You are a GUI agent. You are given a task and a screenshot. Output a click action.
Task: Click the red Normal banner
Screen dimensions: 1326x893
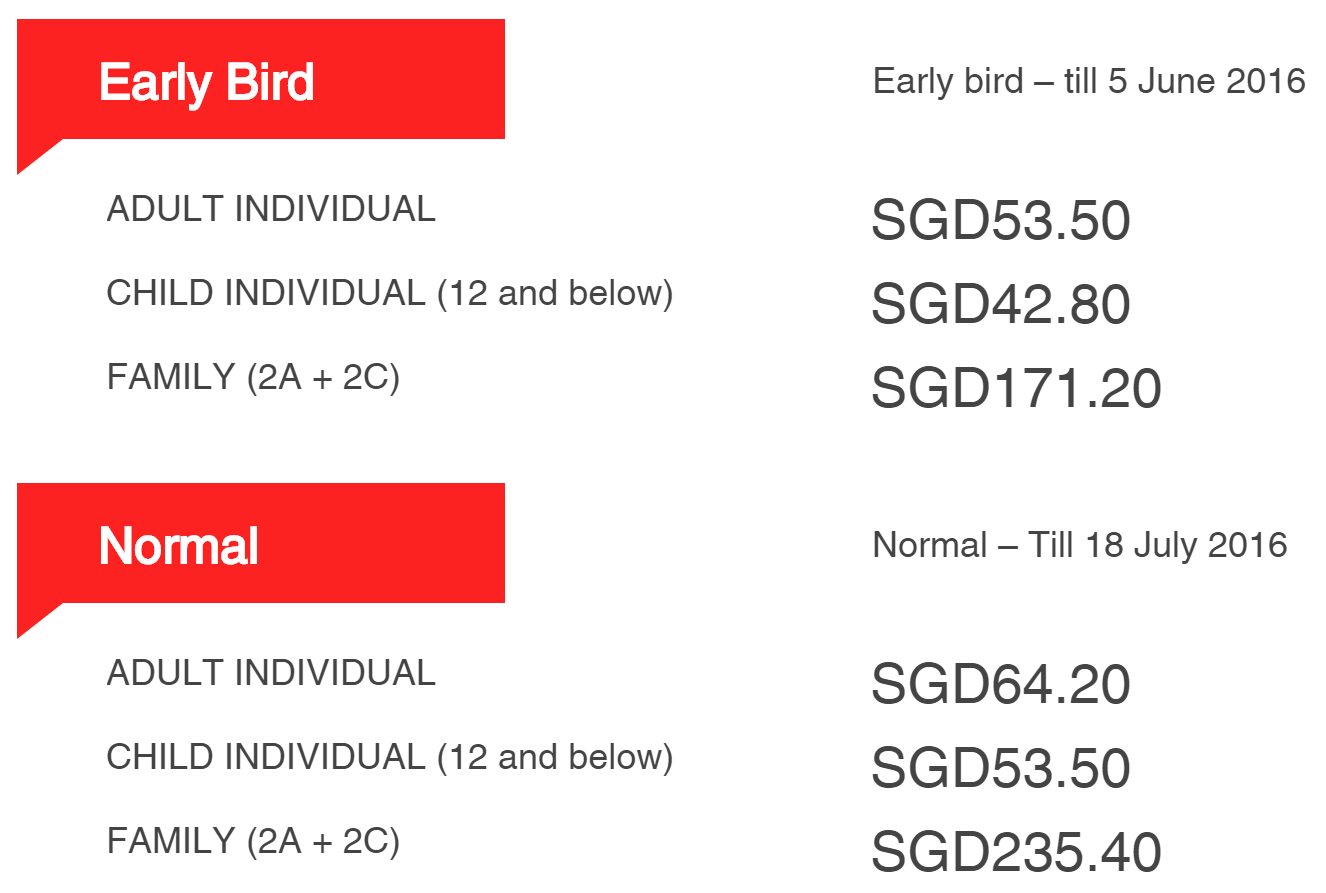tap(260, 544)
